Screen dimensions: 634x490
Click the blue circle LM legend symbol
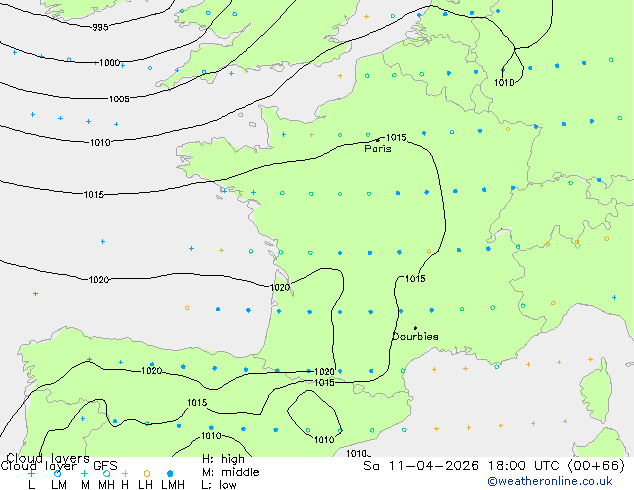coord(57,473)
